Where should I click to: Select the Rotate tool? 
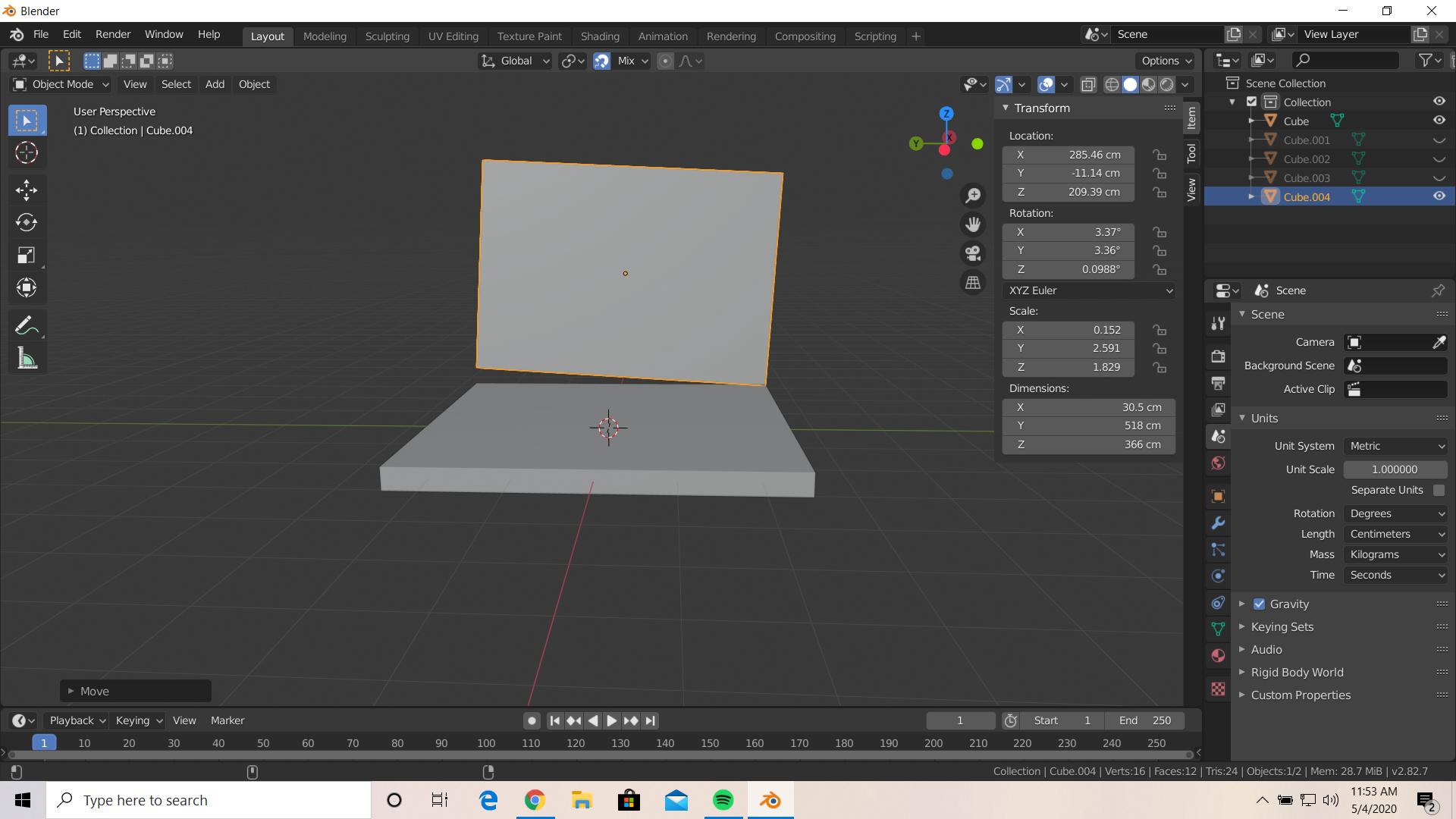(27, 223)
